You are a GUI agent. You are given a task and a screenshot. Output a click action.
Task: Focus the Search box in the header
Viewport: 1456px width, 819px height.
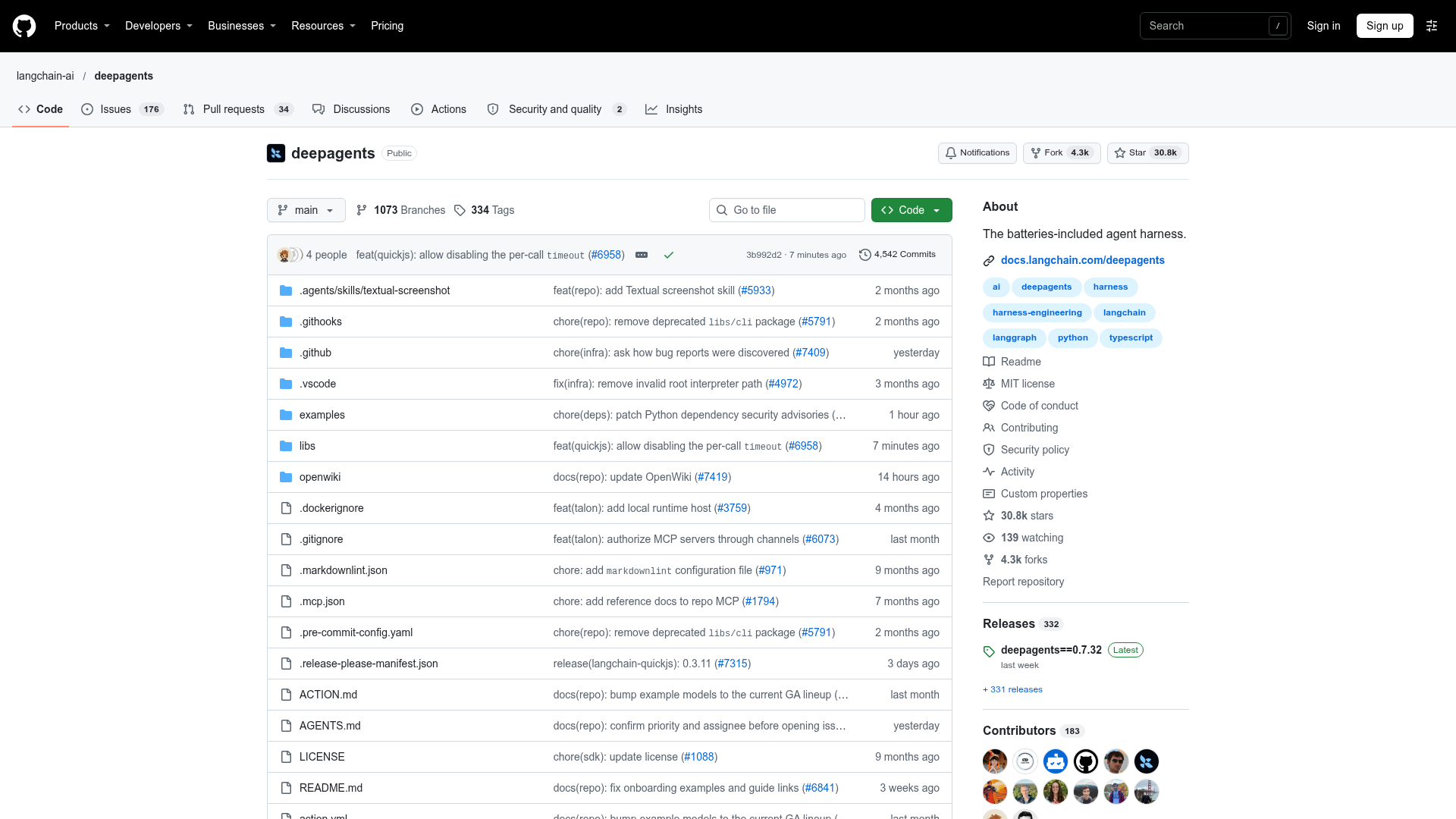tap(1215, 26)
